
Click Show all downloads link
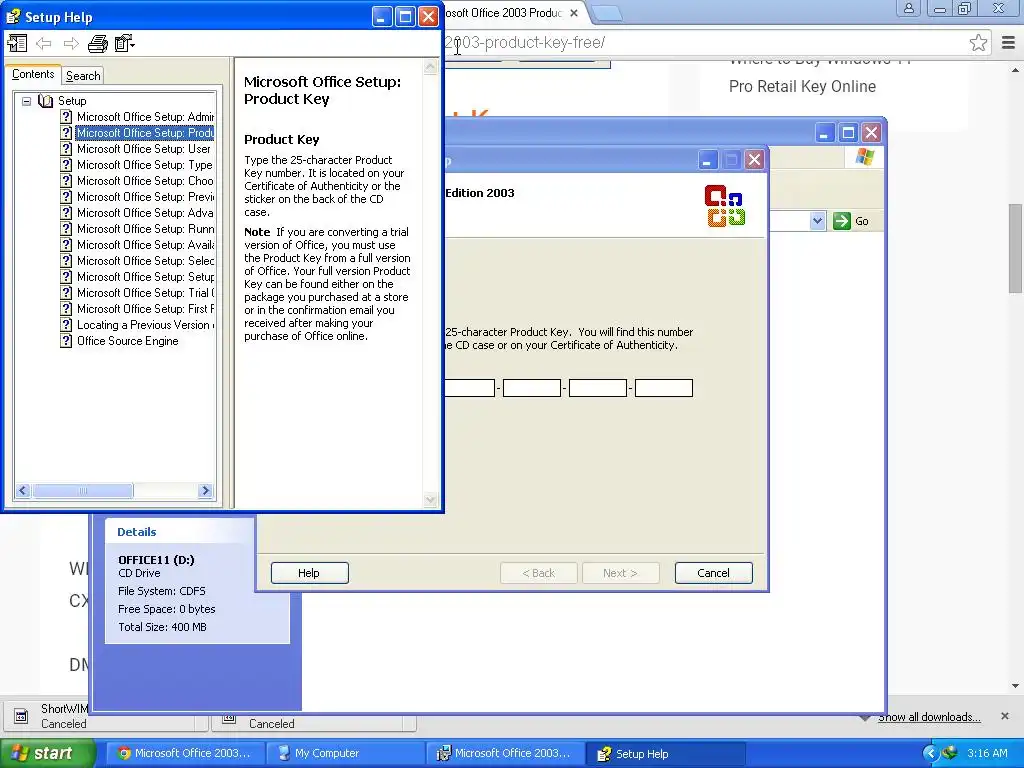point(929,717)
